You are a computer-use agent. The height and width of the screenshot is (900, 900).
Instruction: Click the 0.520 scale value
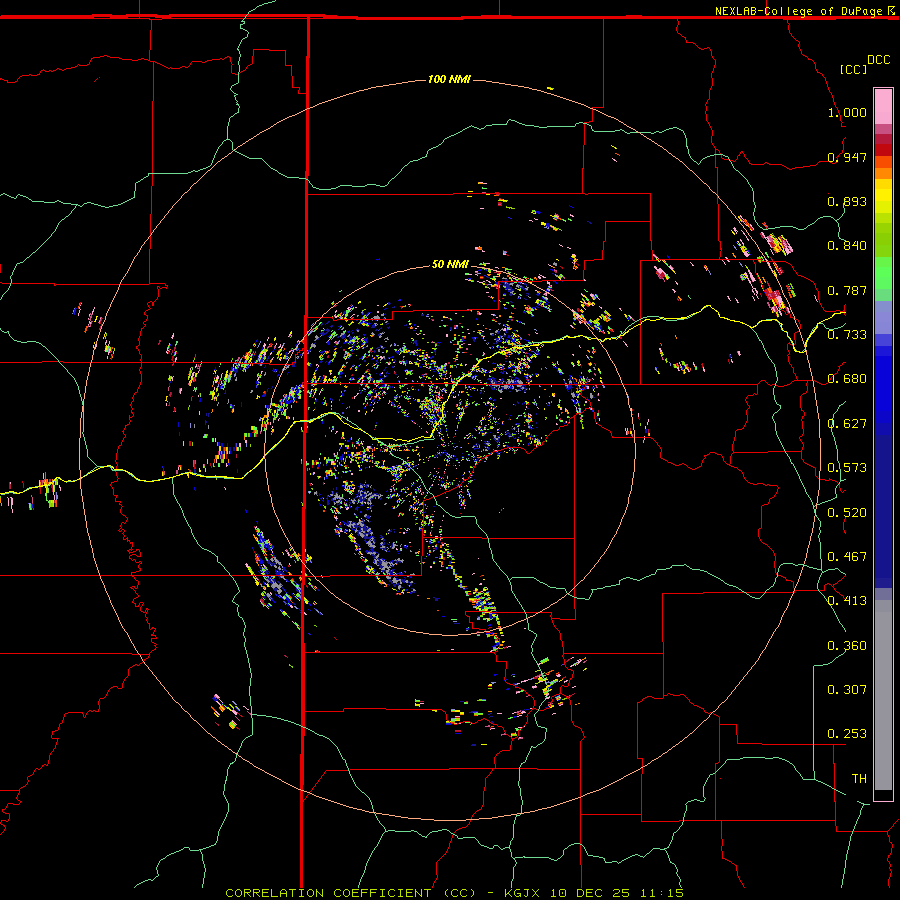pyautogui.click(x=847, y=513)
